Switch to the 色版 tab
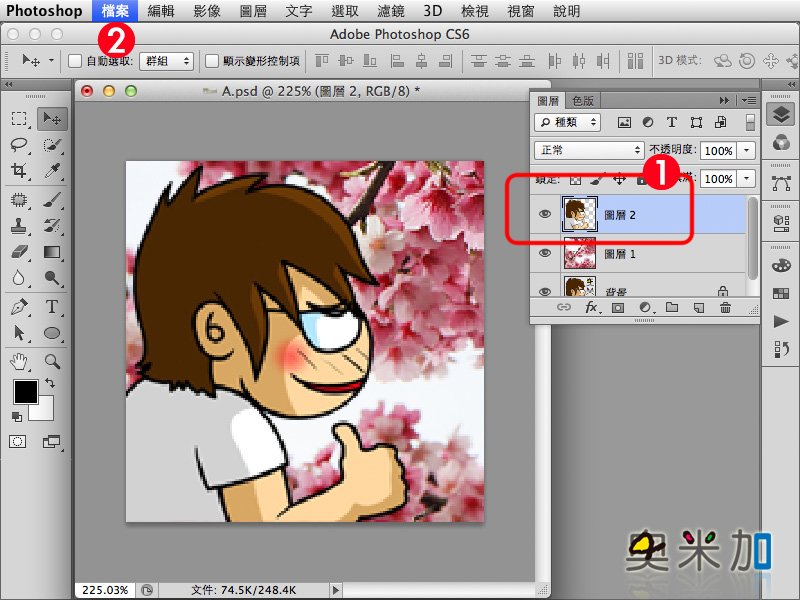Screen dimensions: 800x600 pyautogui.click(x=583, y=101)
